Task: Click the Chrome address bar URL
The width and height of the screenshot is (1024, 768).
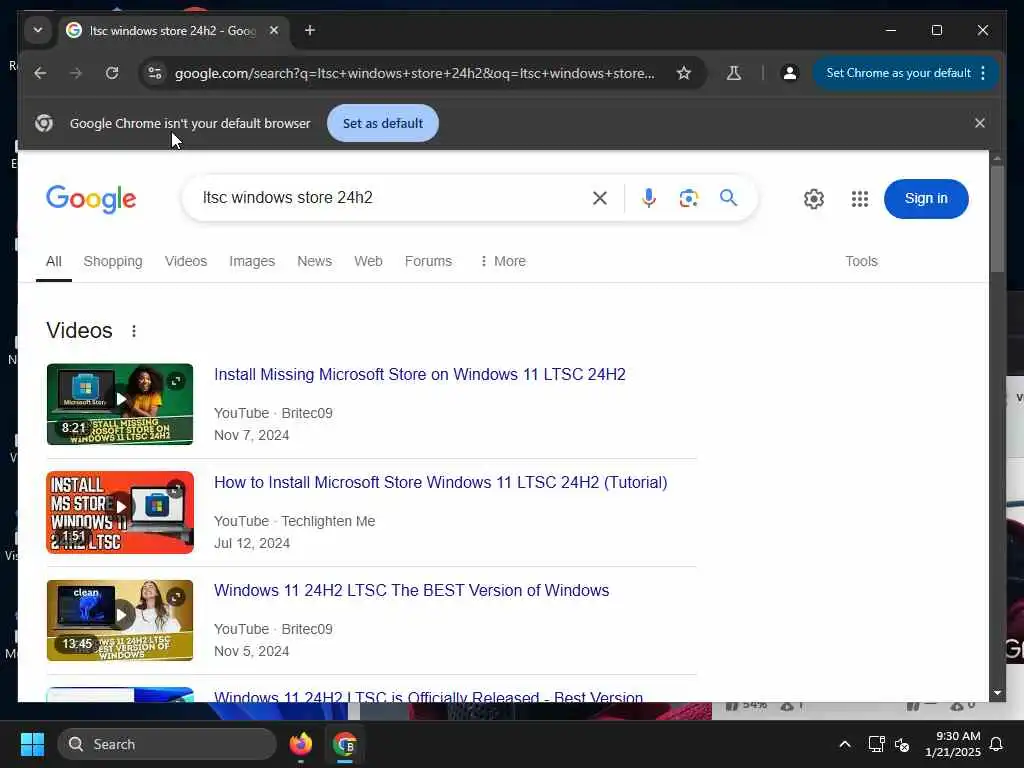Action: pyautogui.click(x=415, y=73)
